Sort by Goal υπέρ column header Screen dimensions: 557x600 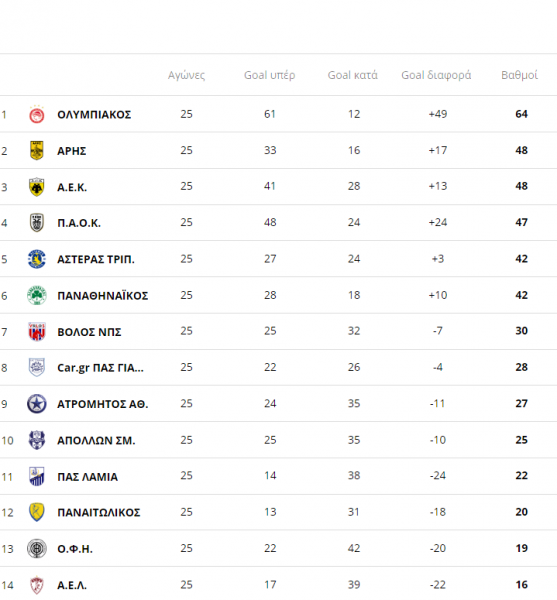[x=269, y=75]
